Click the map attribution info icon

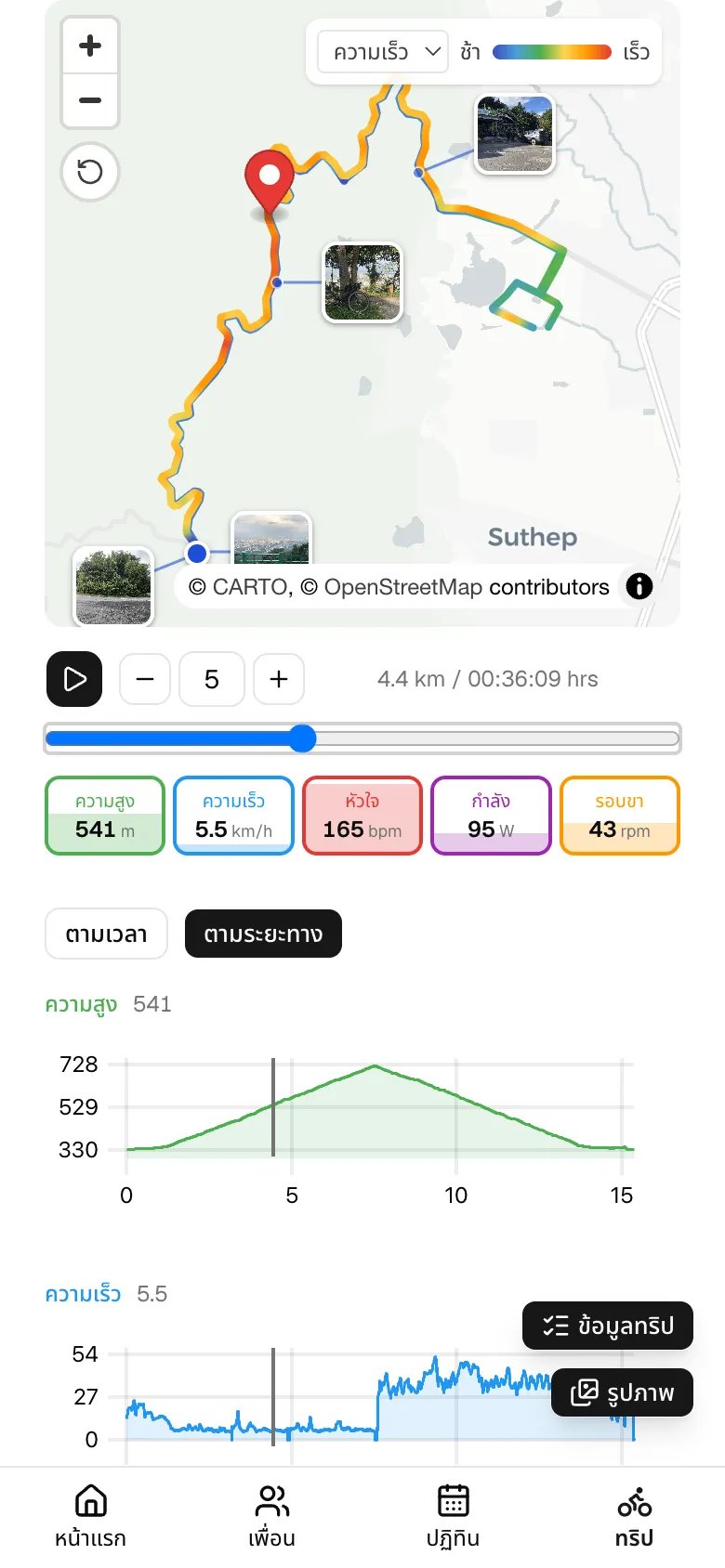click(639, 586)
